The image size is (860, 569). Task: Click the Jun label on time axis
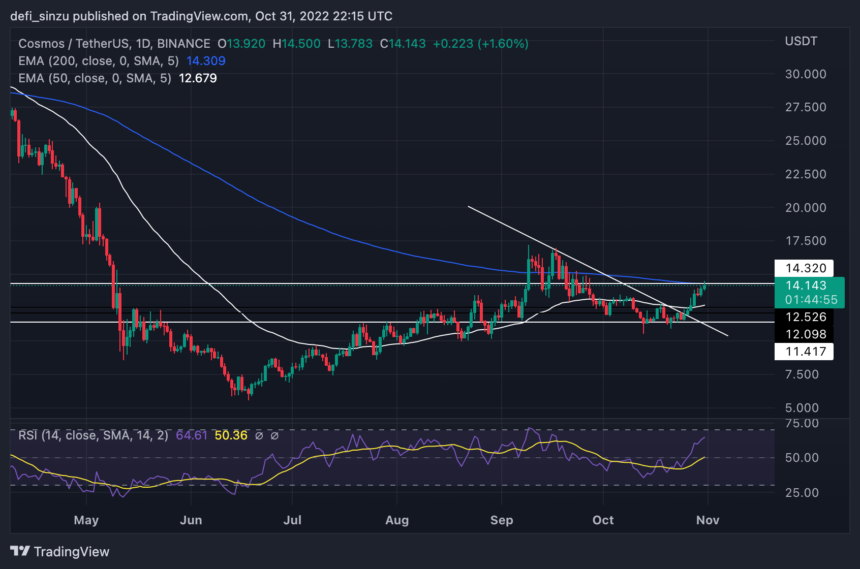click(191, 520)
